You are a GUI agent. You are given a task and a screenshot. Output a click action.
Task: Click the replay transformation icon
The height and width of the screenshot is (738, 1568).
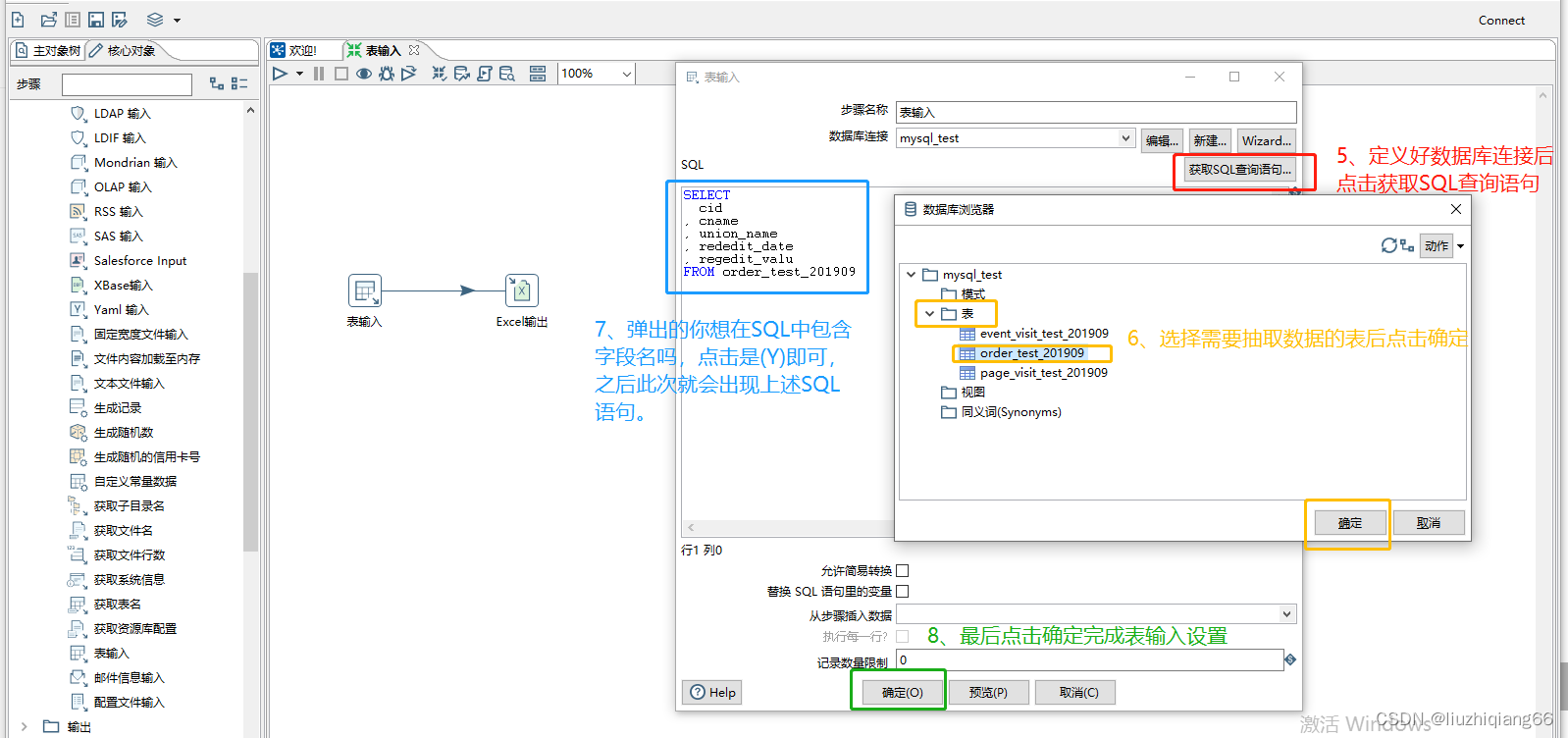409,74
